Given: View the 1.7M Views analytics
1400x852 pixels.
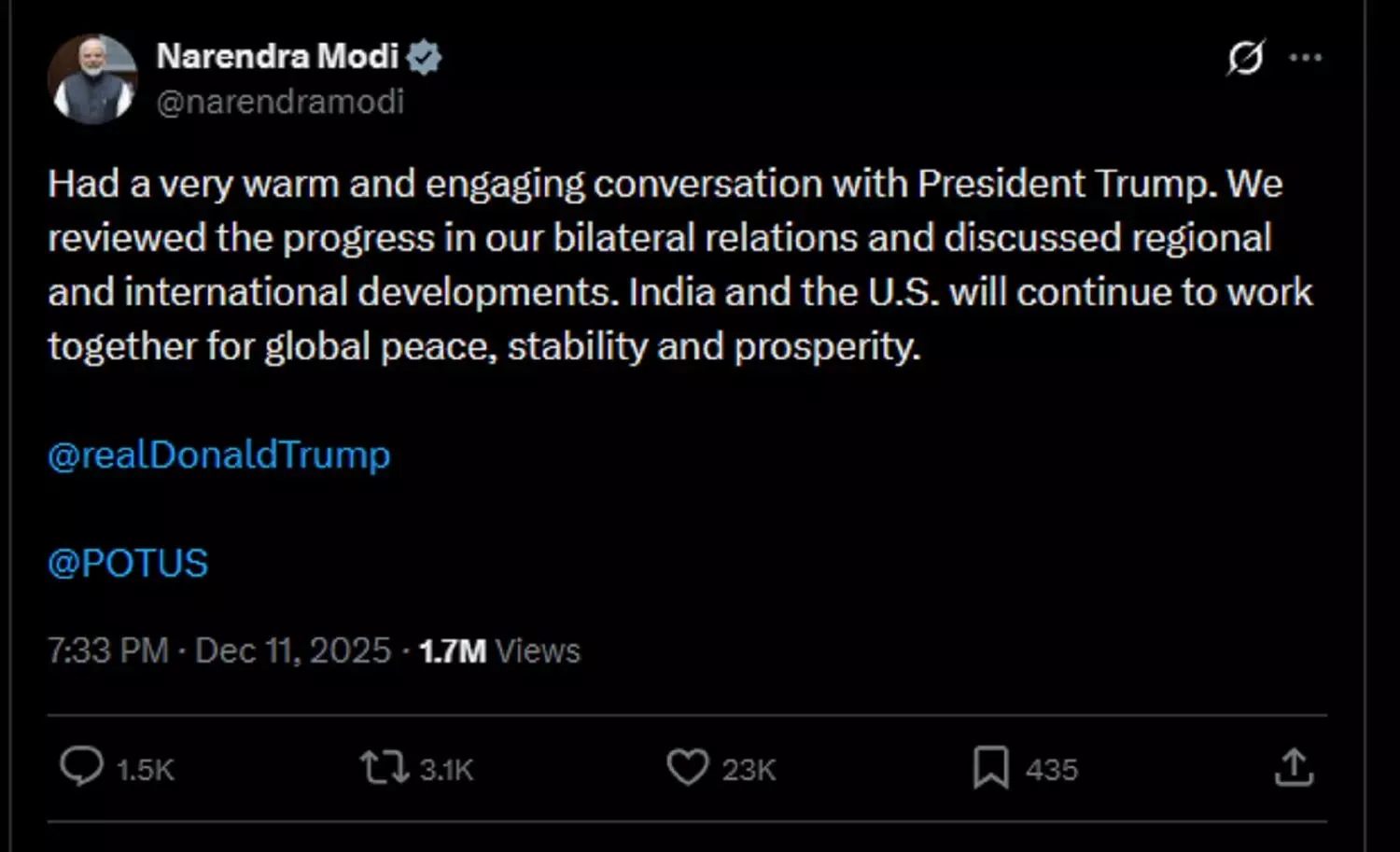Looking at the screenshot, I should [500, 650].
